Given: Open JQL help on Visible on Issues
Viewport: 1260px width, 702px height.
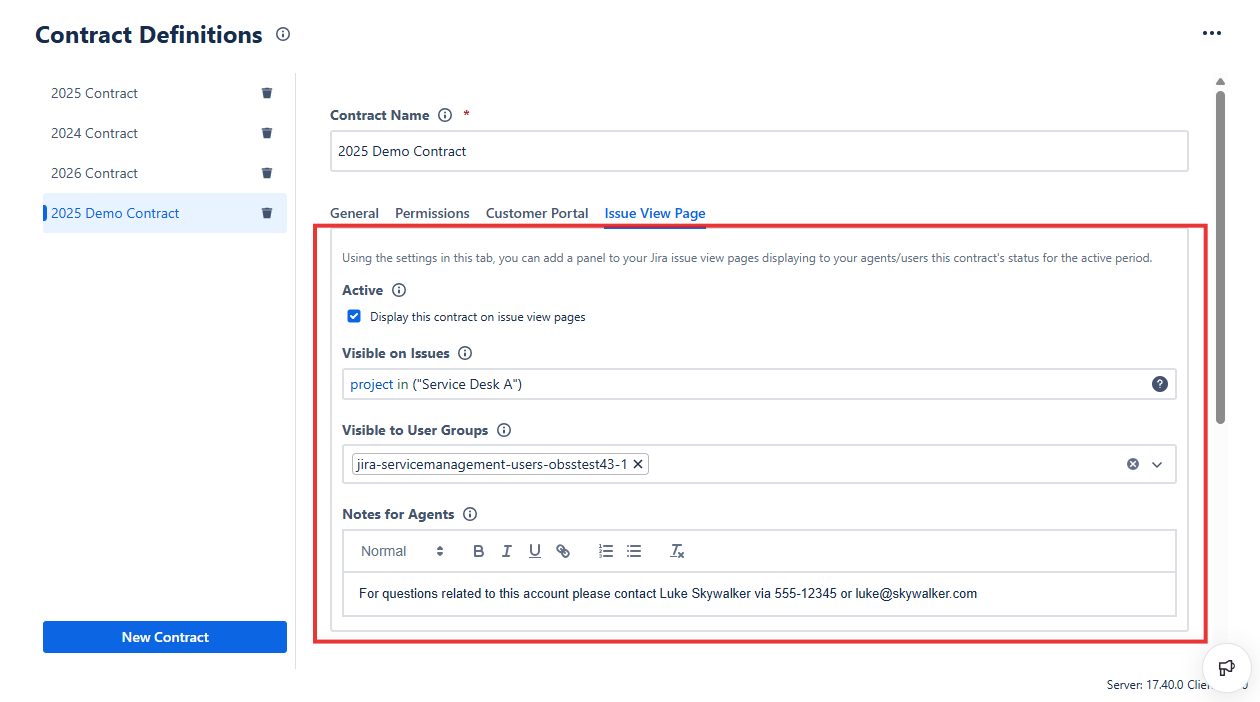Looking at the screenshot, I should click(1159, 384).
